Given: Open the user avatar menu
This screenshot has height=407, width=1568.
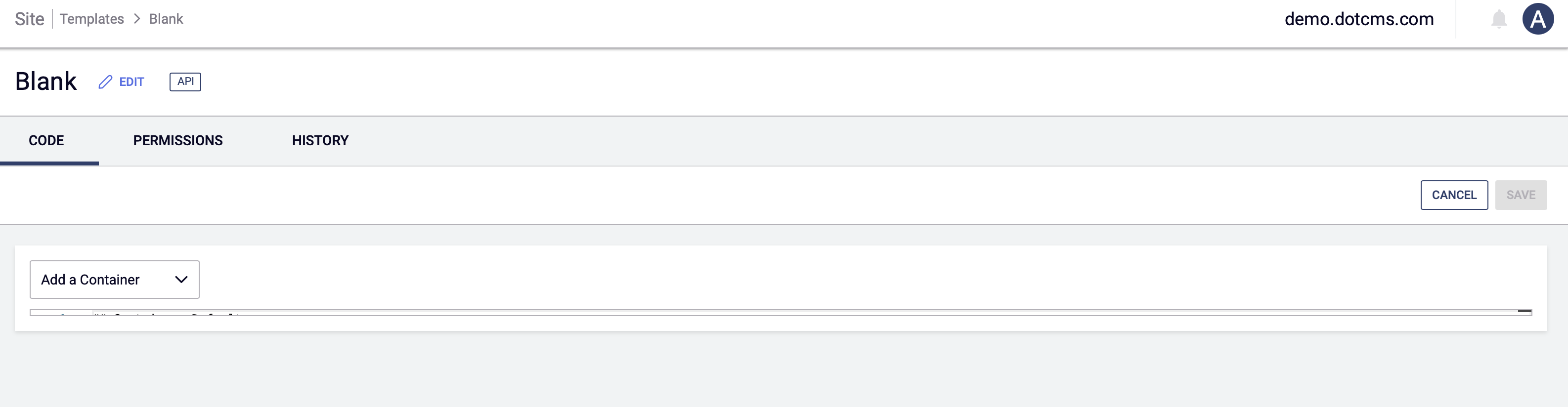Looking at the screenshot, I should 1539,19.
